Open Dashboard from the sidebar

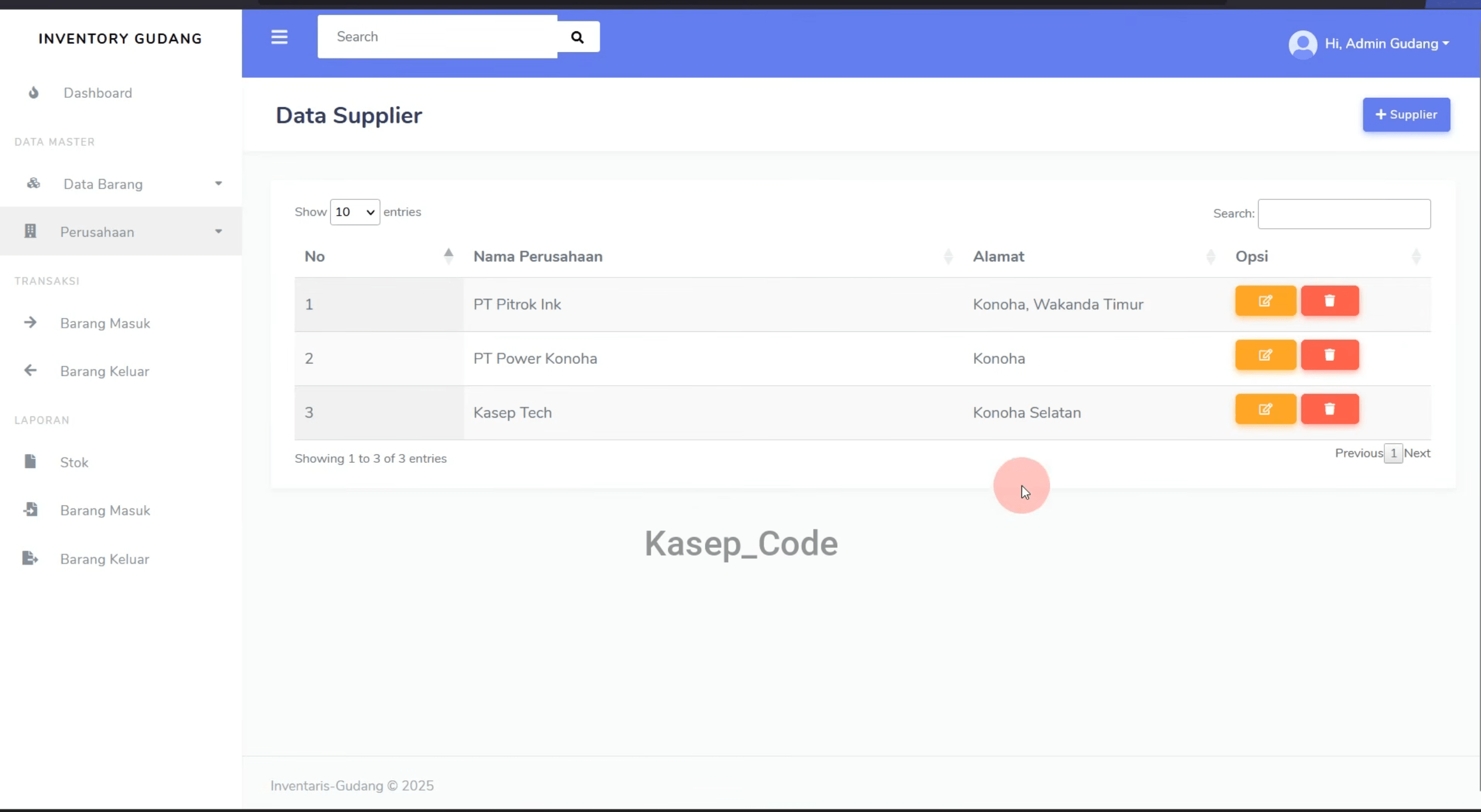[98, 93]
